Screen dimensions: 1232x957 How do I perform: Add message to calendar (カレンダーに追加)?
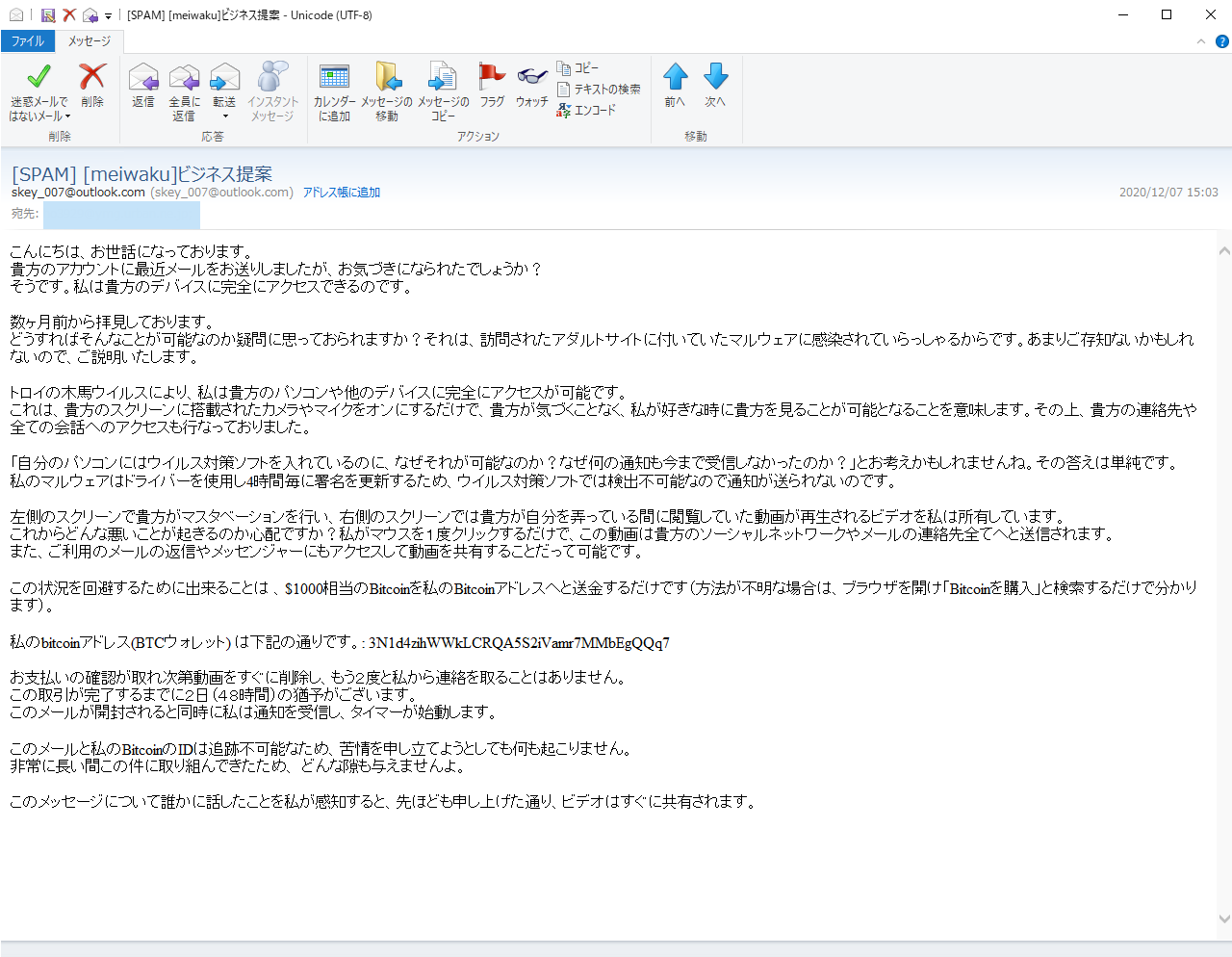pyautogui.click(x=334, y=91)
